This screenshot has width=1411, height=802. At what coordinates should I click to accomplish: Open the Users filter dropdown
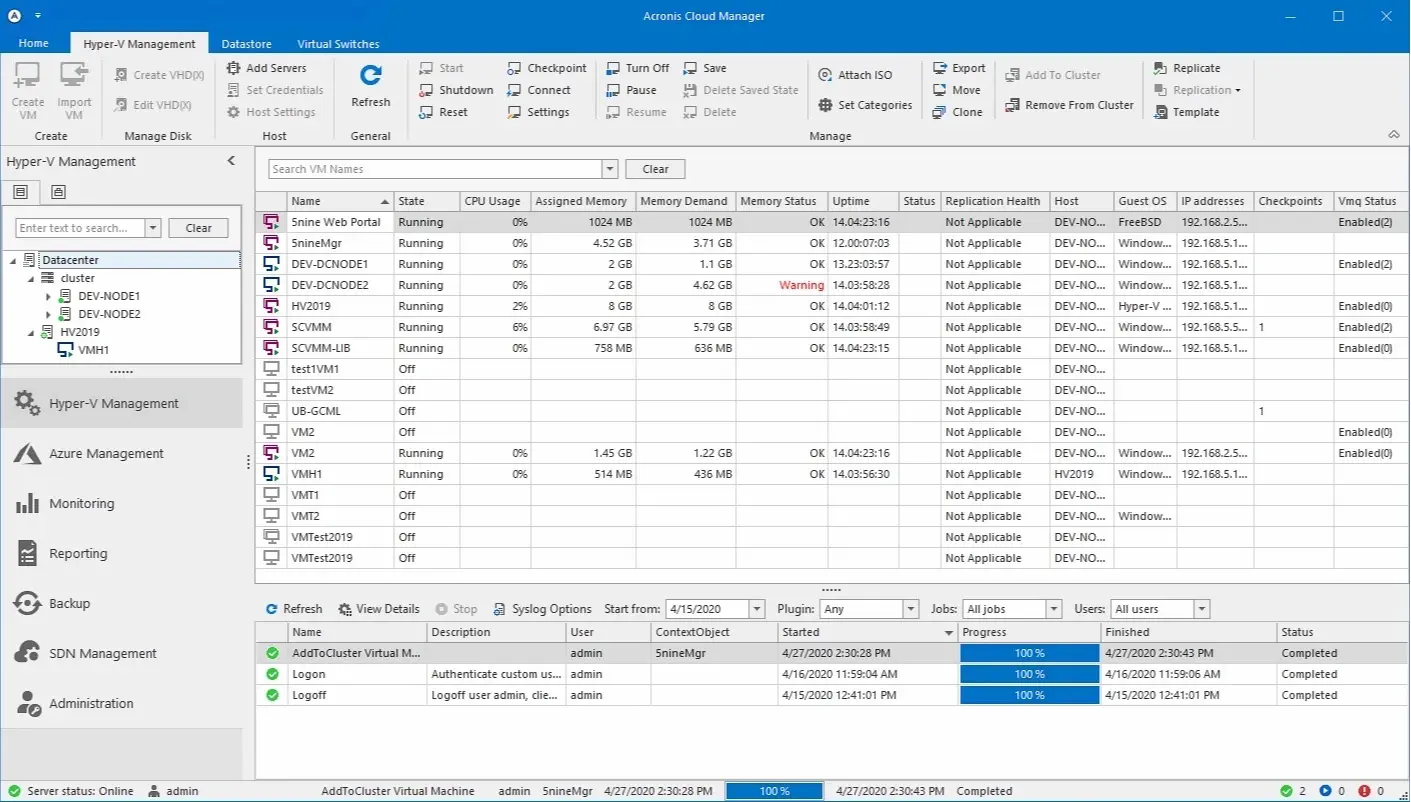pyautogui.click(x=1201, y=608)
